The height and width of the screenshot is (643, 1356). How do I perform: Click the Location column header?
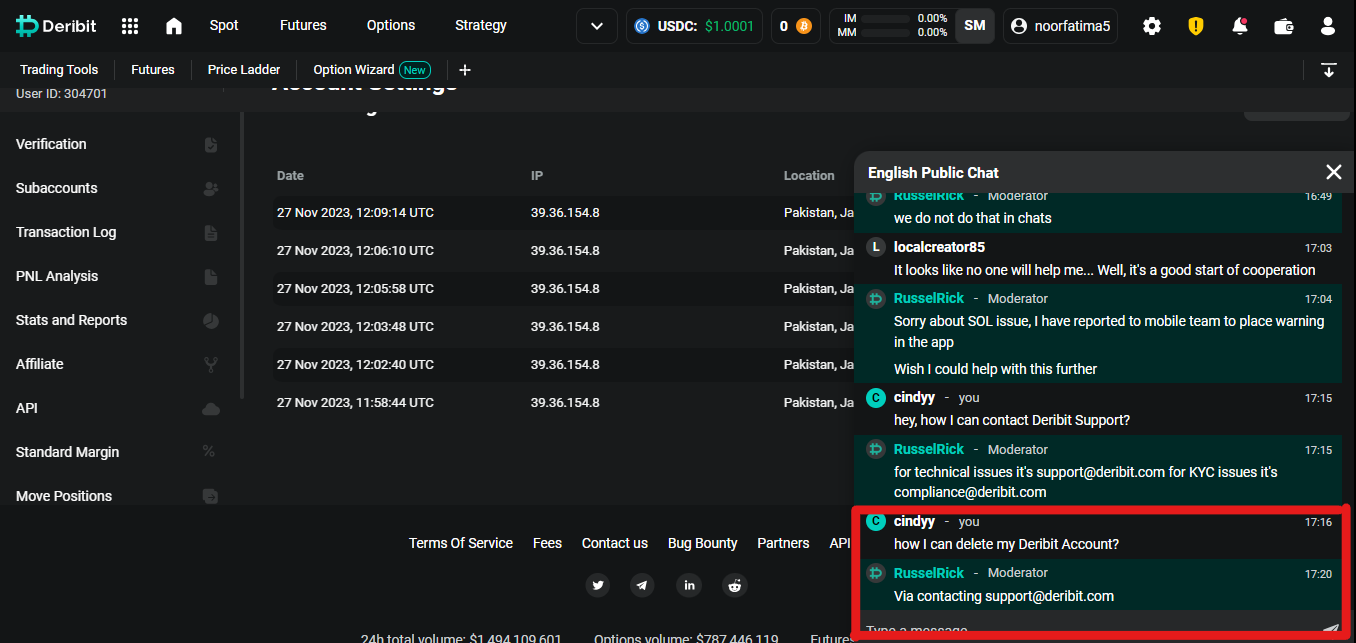(x=809, y=176)
